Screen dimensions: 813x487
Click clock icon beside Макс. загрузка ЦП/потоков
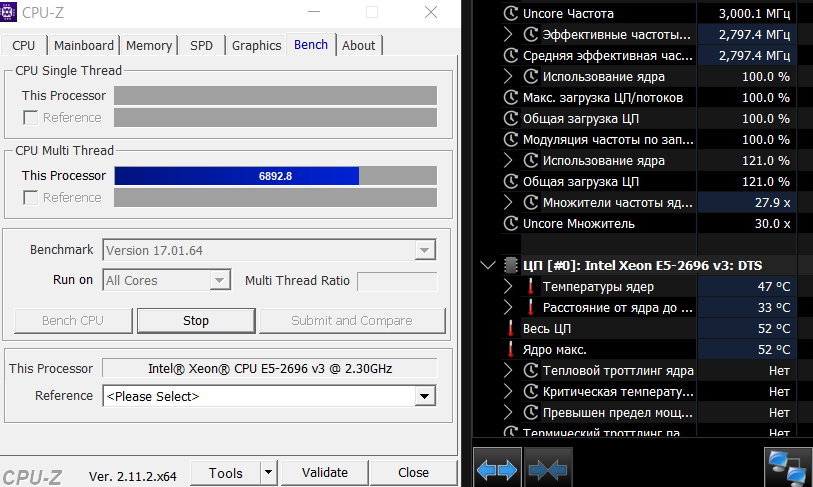(511, 98)
